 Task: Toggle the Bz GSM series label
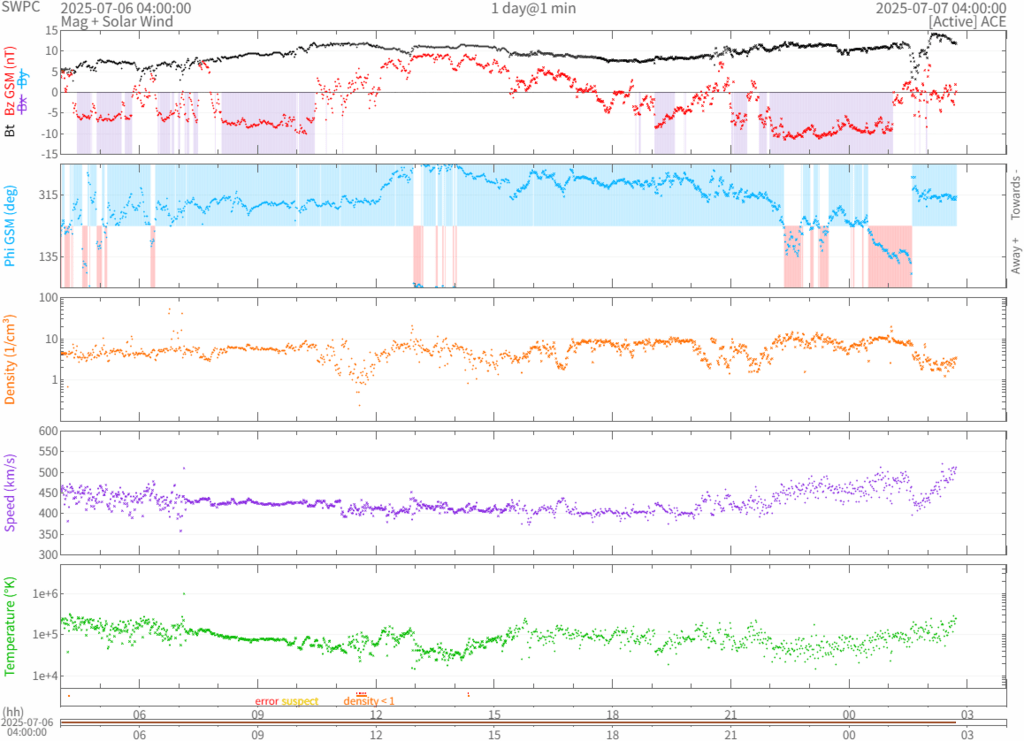coord(10,82)
